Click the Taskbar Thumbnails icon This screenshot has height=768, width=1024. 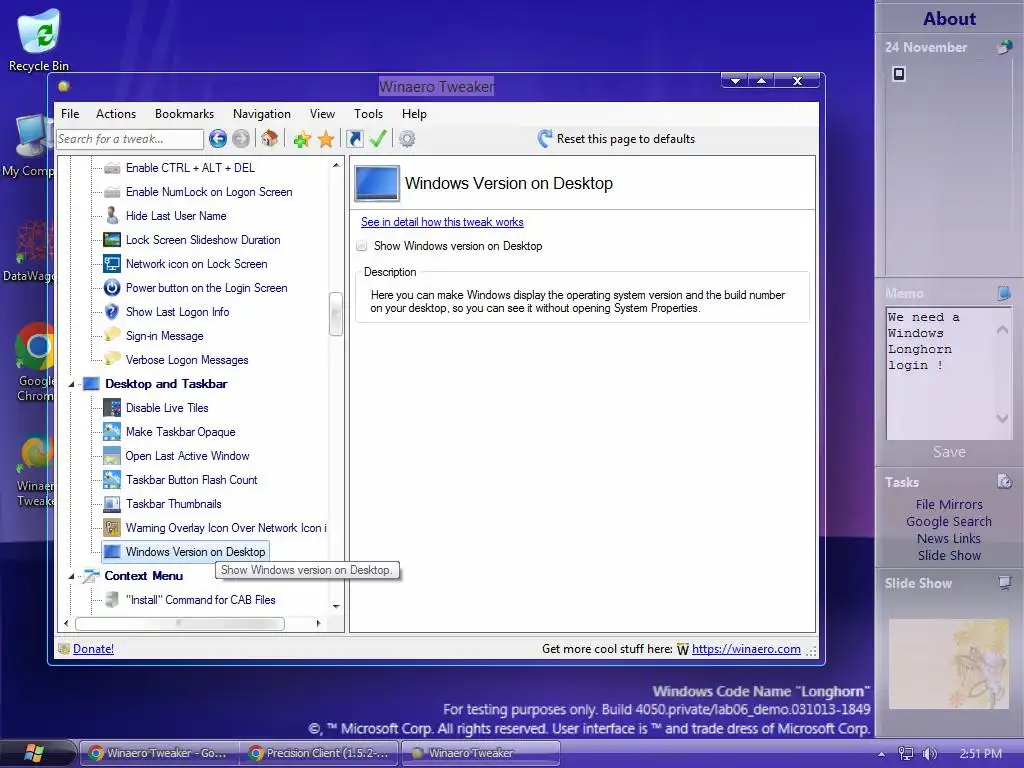112,504
